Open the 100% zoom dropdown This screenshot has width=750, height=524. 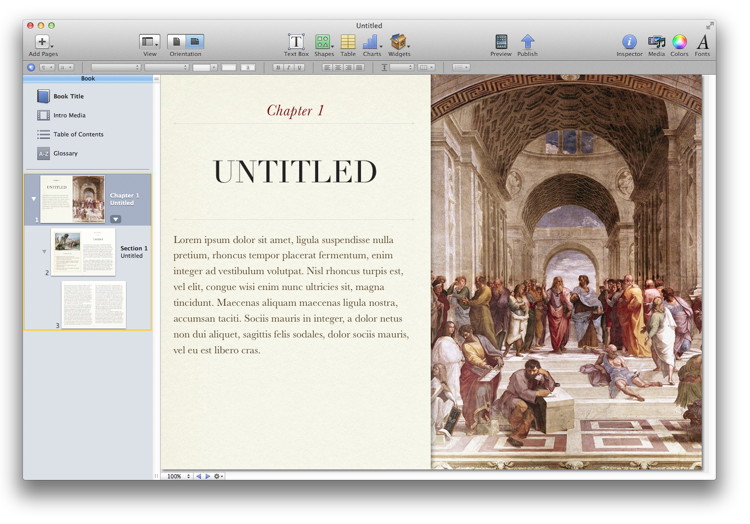(x=178, y=476)
